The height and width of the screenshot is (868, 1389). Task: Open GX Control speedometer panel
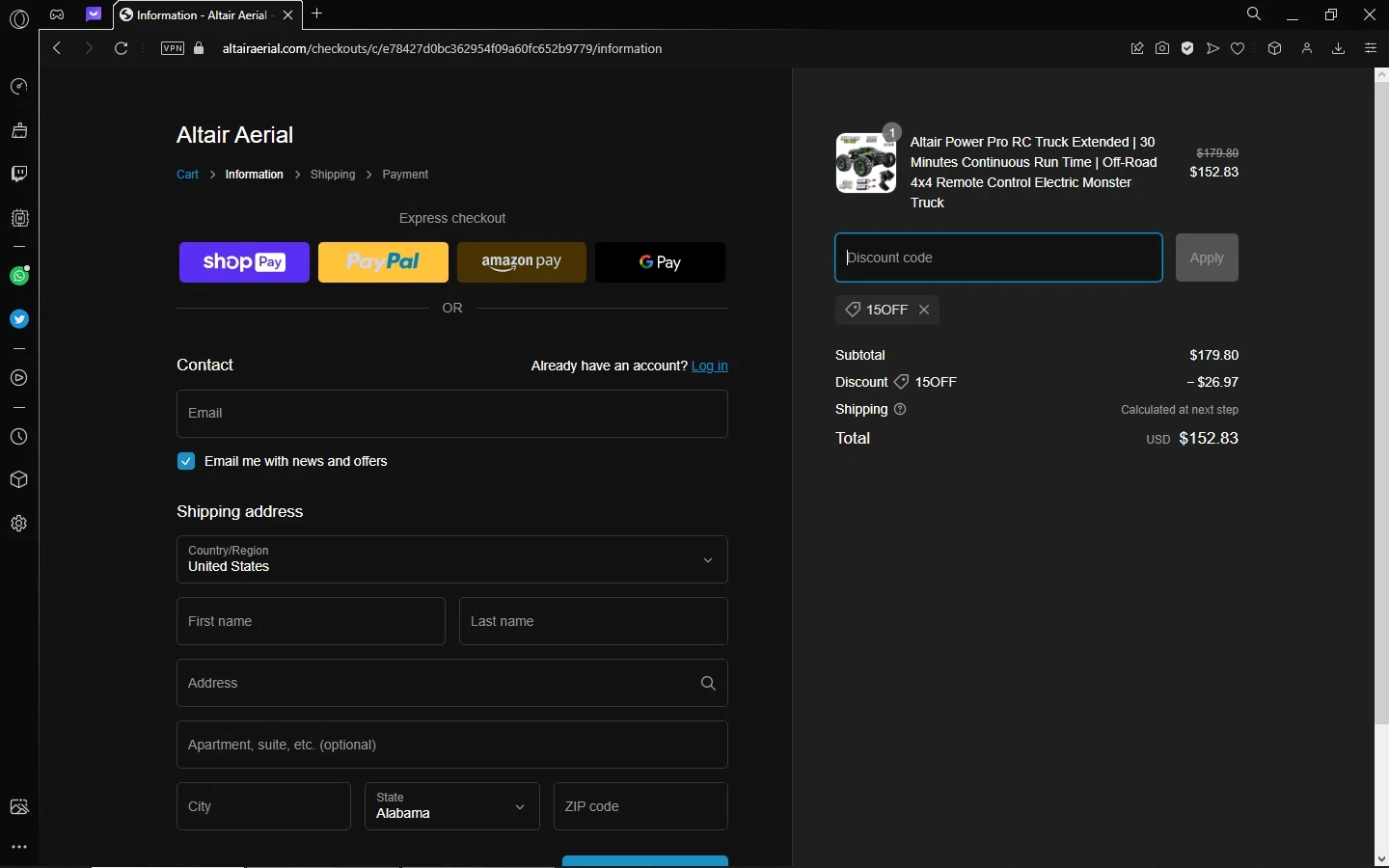pos(19,87)
